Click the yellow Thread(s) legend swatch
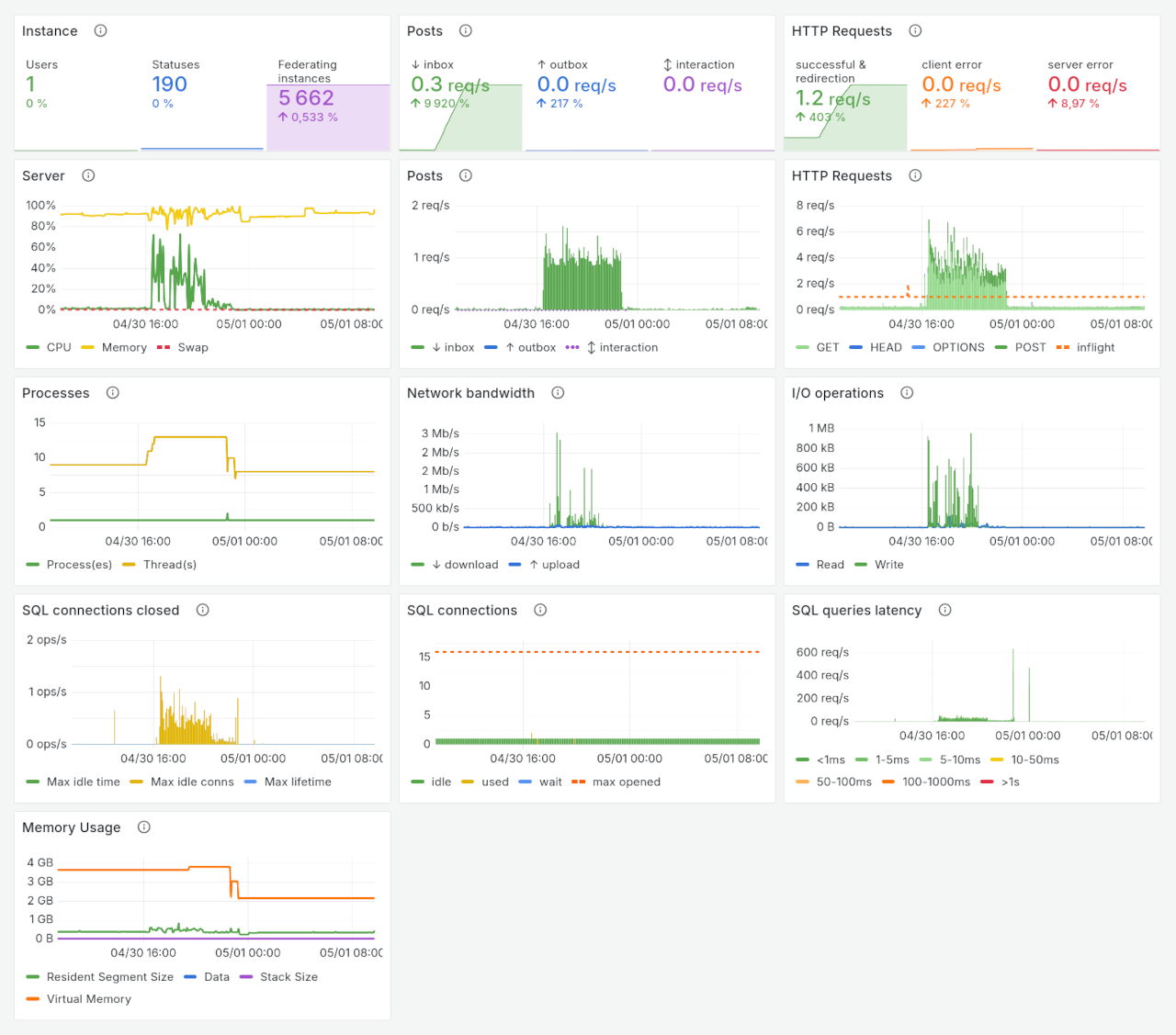The height and width of the screenshot is (1035, 1176). point(129,565)
